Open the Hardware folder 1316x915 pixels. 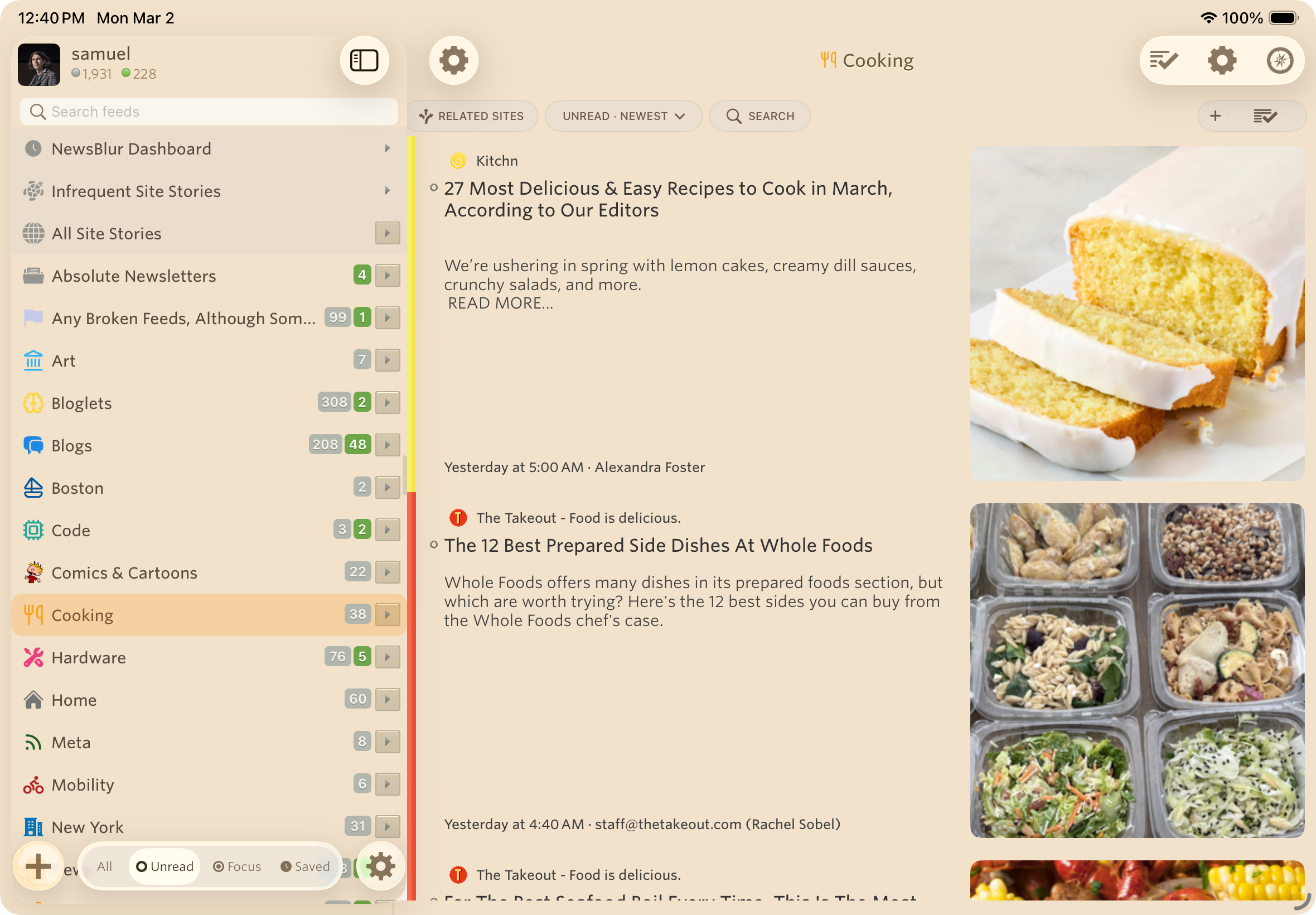pos(89,658)
